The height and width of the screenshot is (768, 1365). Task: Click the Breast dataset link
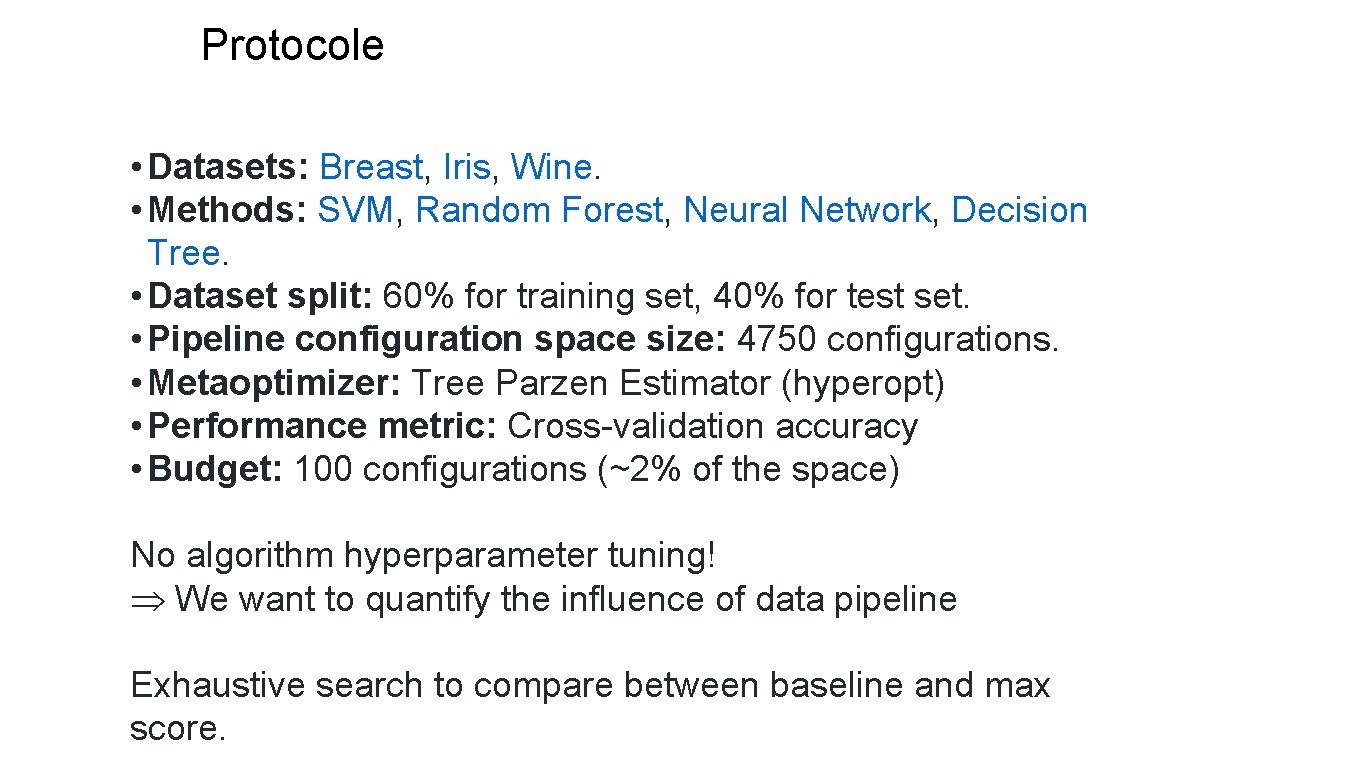pyautogui.click(x=372, y=167)
